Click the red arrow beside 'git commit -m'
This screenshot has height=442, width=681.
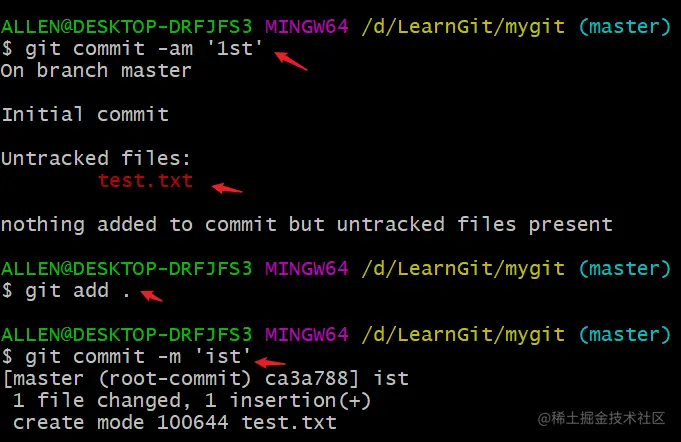coord(270,362)
